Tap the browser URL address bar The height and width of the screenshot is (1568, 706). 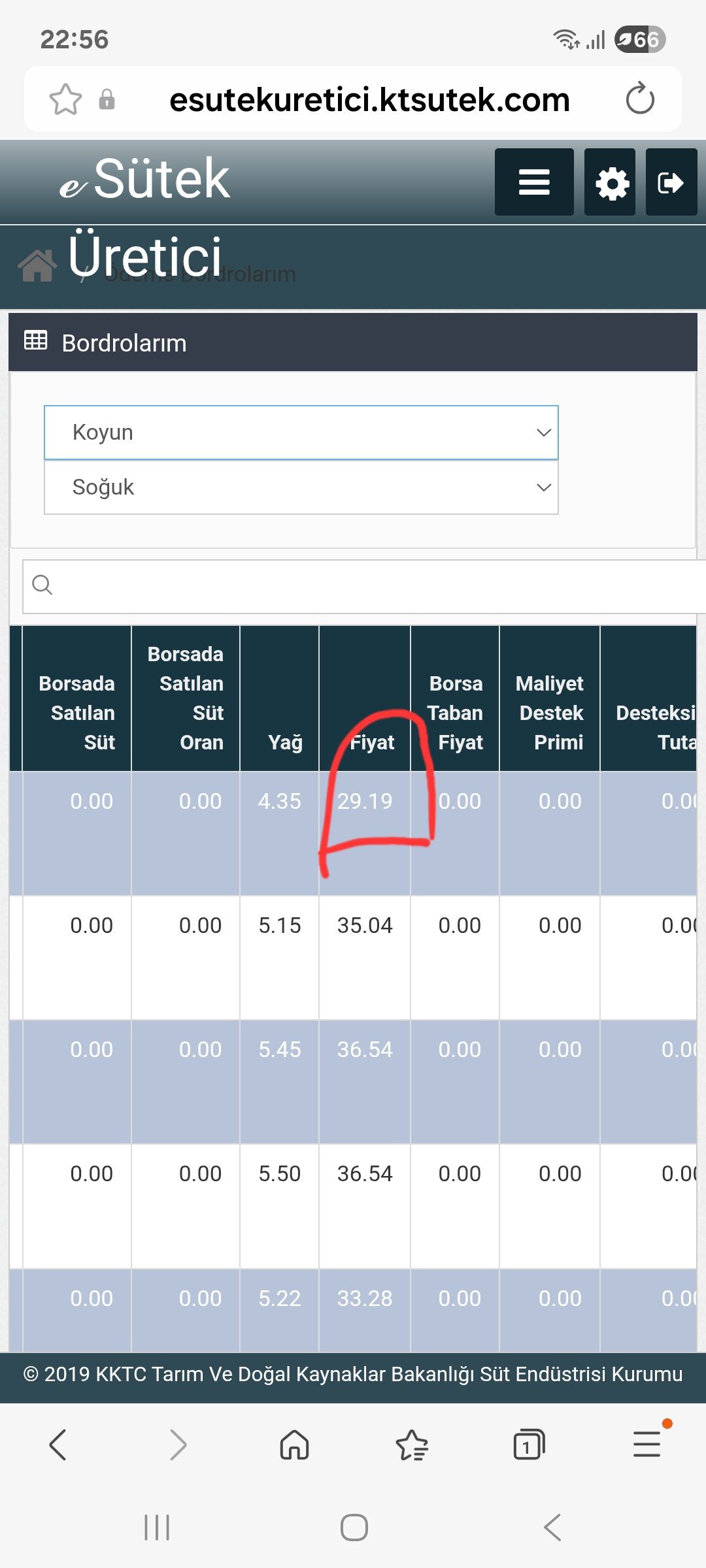click(369, 100)
